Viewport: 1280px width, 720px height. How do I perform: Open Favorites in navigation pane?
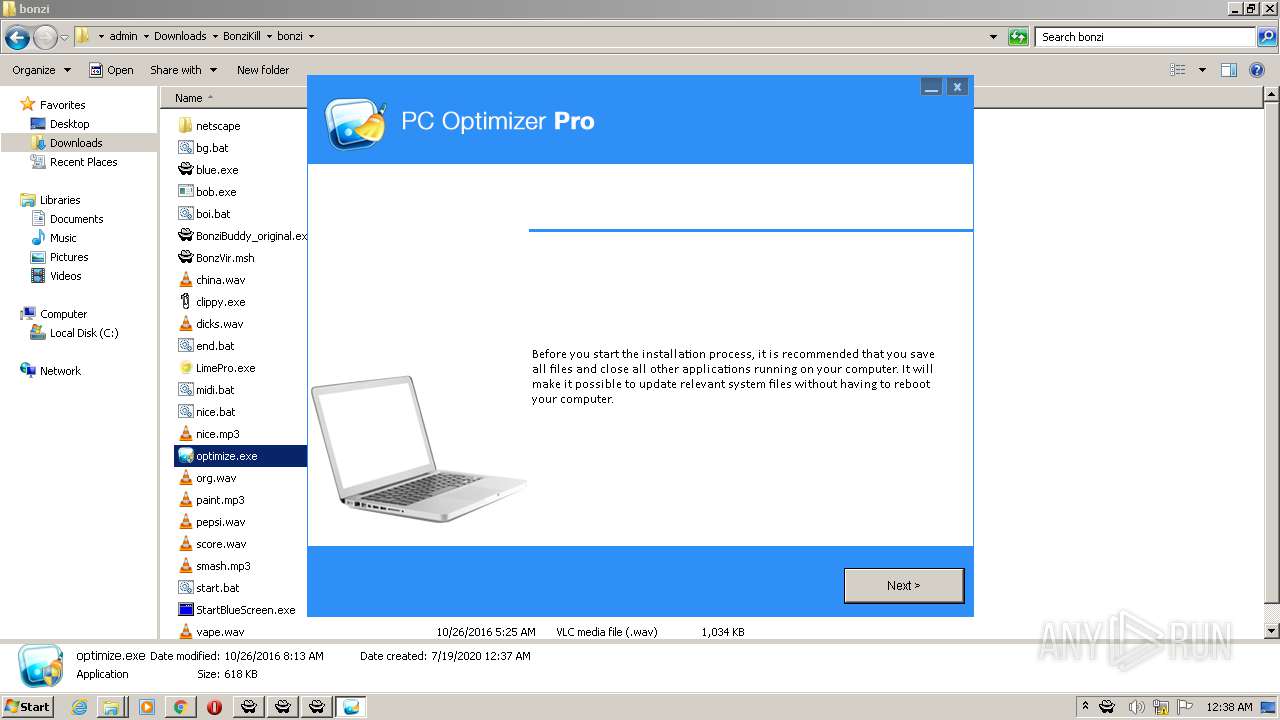[62, 105]
